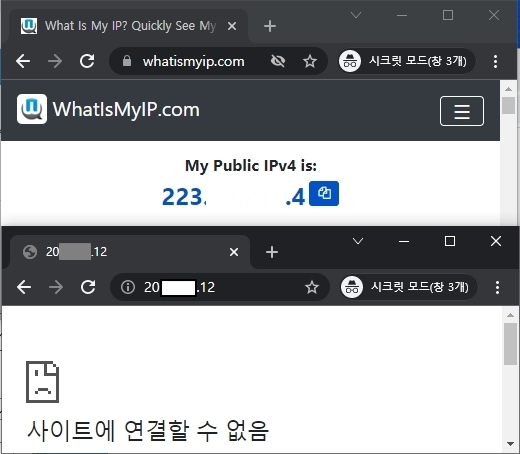Open the hamburger navigation menu
520x454 pixels.
click(462, 111)
